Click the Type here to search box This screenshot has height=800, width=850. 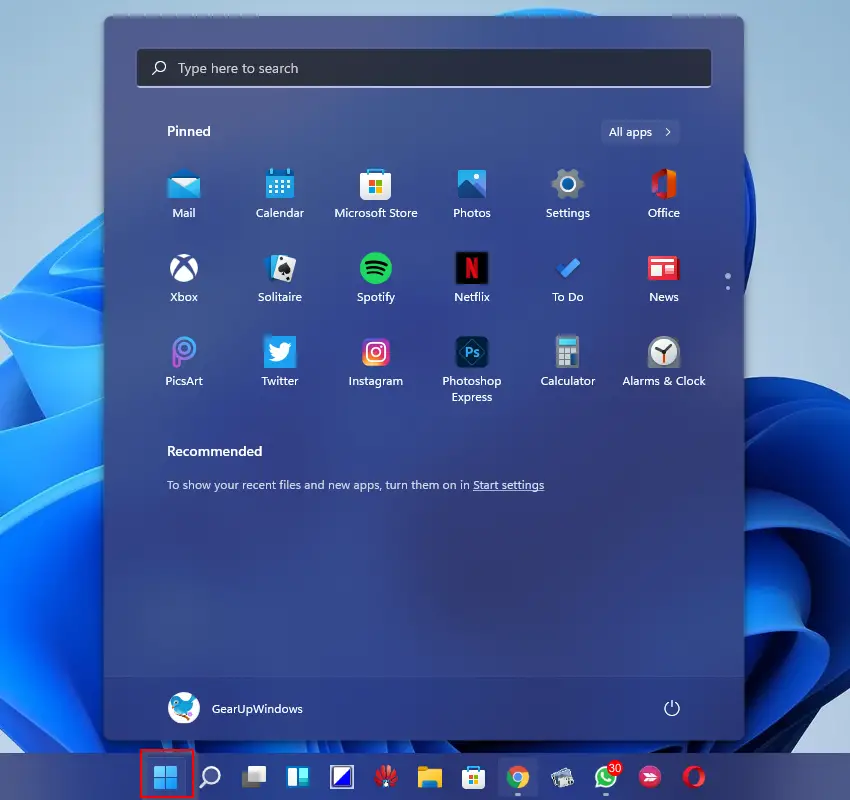[x=424, y=68]
